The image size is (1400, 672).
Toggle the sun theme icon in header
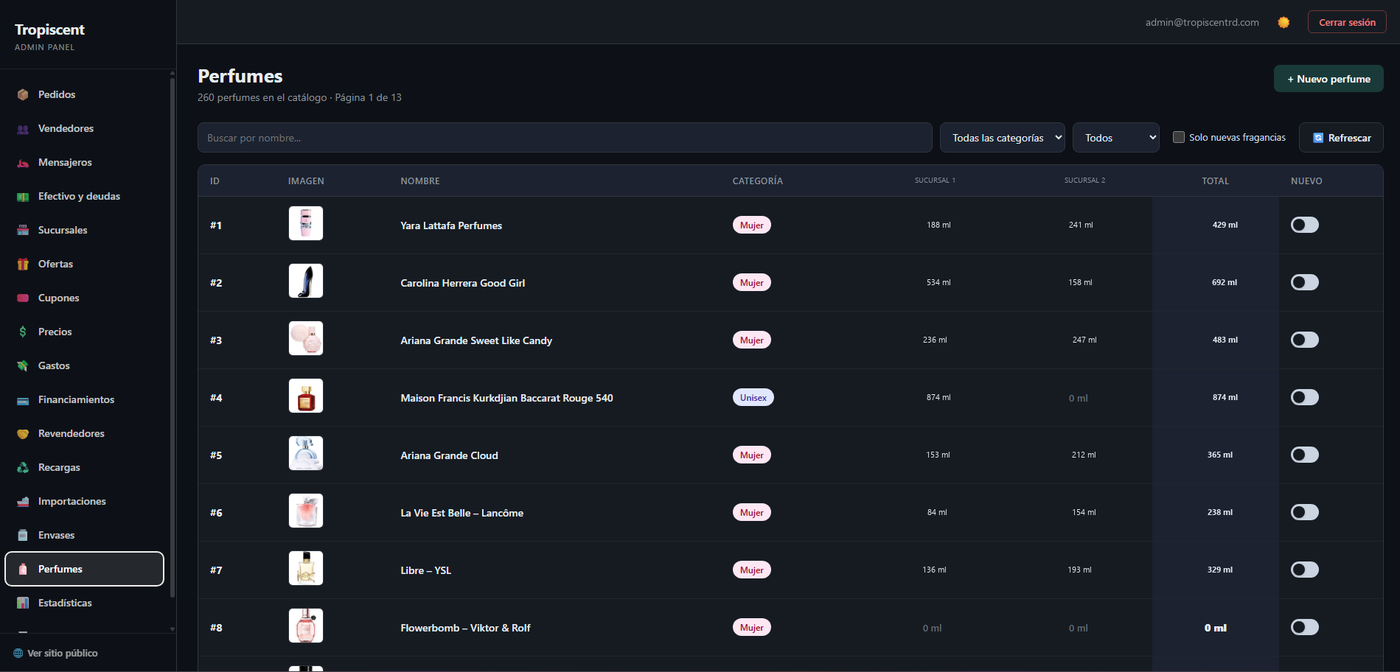[x=1284, y=22]
